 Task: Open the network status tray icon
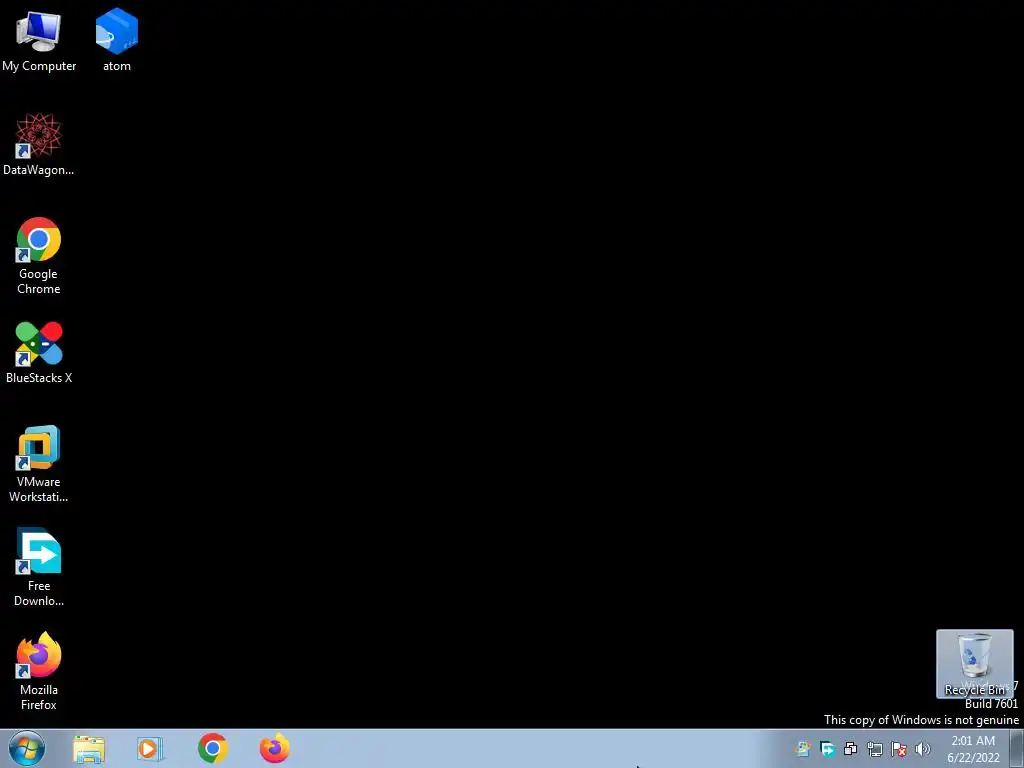tap(875, 749)
